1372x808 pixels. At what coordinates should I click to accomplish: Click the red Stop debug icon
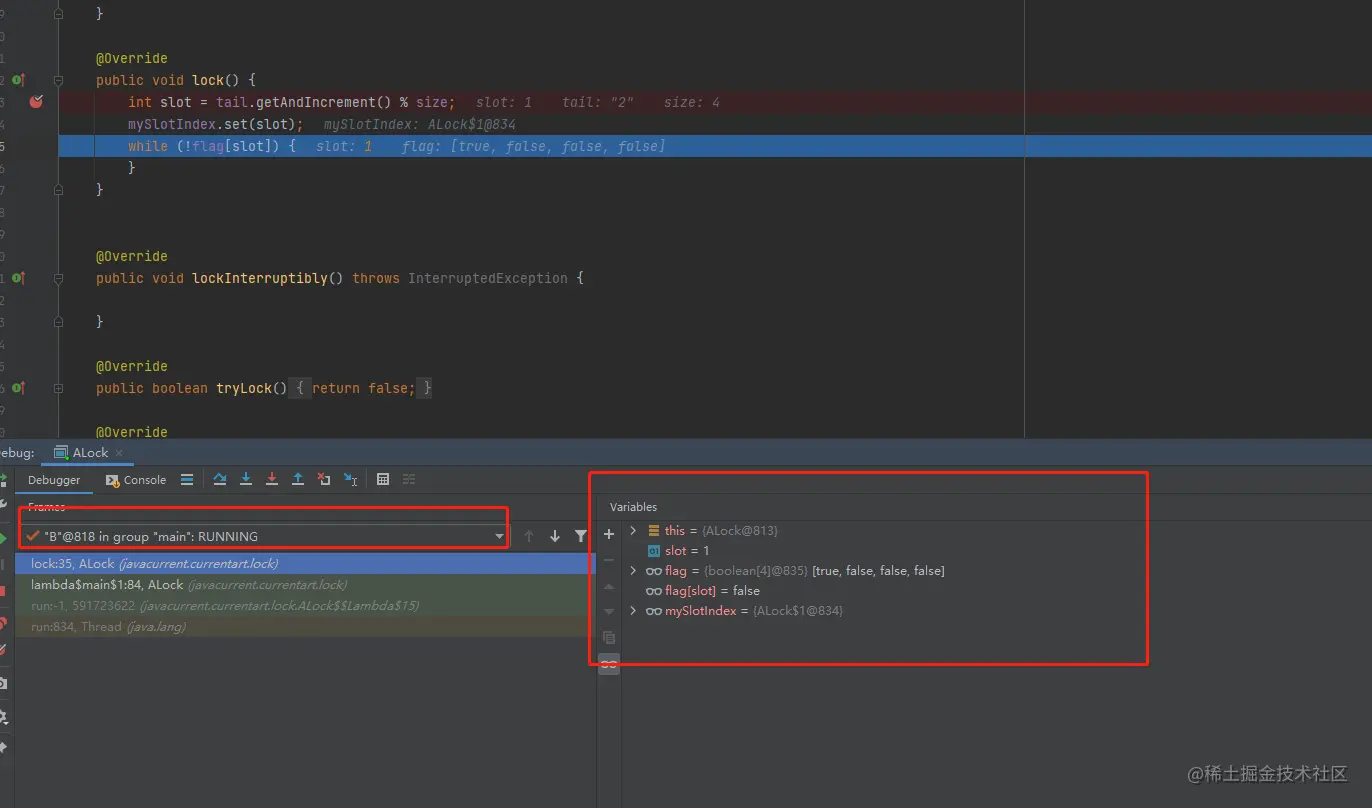point(3,591)
